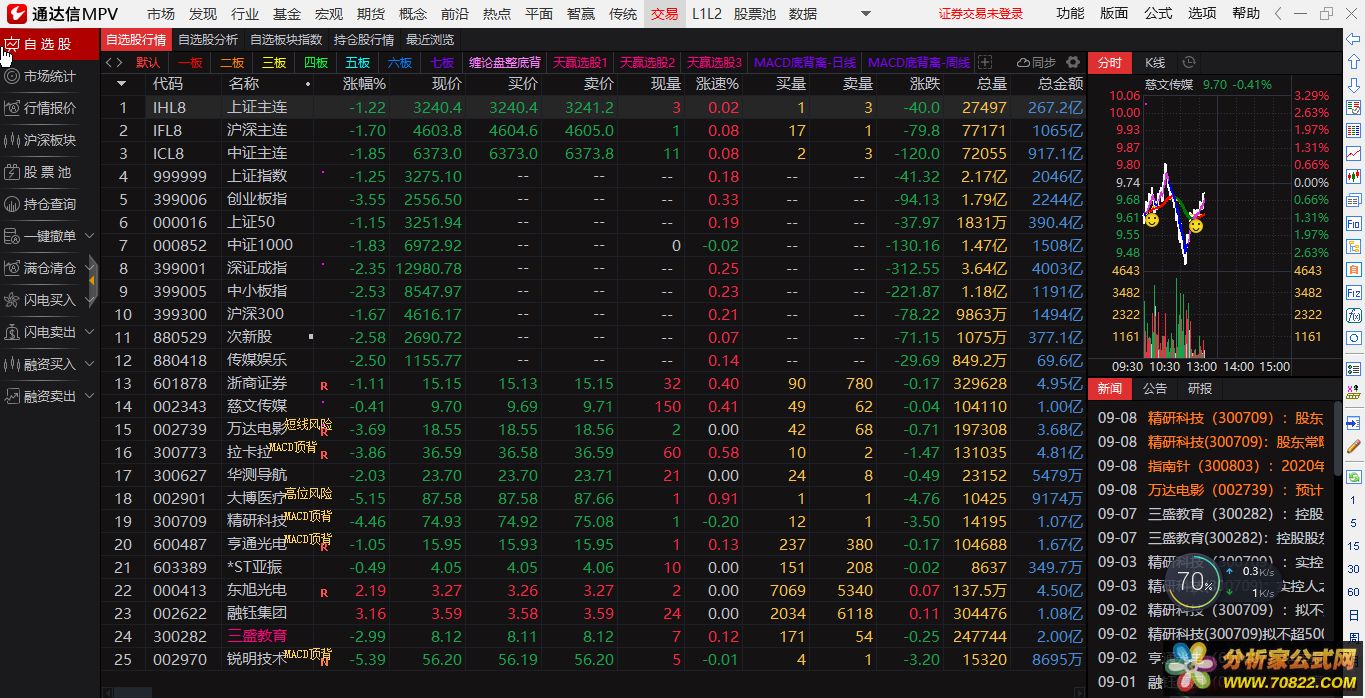Sort by 总金额 column header
This screenshot has height=698, width=1365.
pos(1060,84)
